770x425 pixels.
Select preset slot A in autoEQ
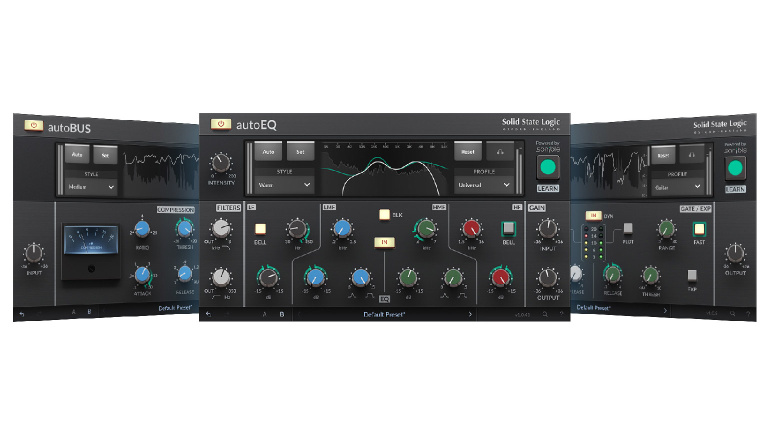tap(265, 314)
